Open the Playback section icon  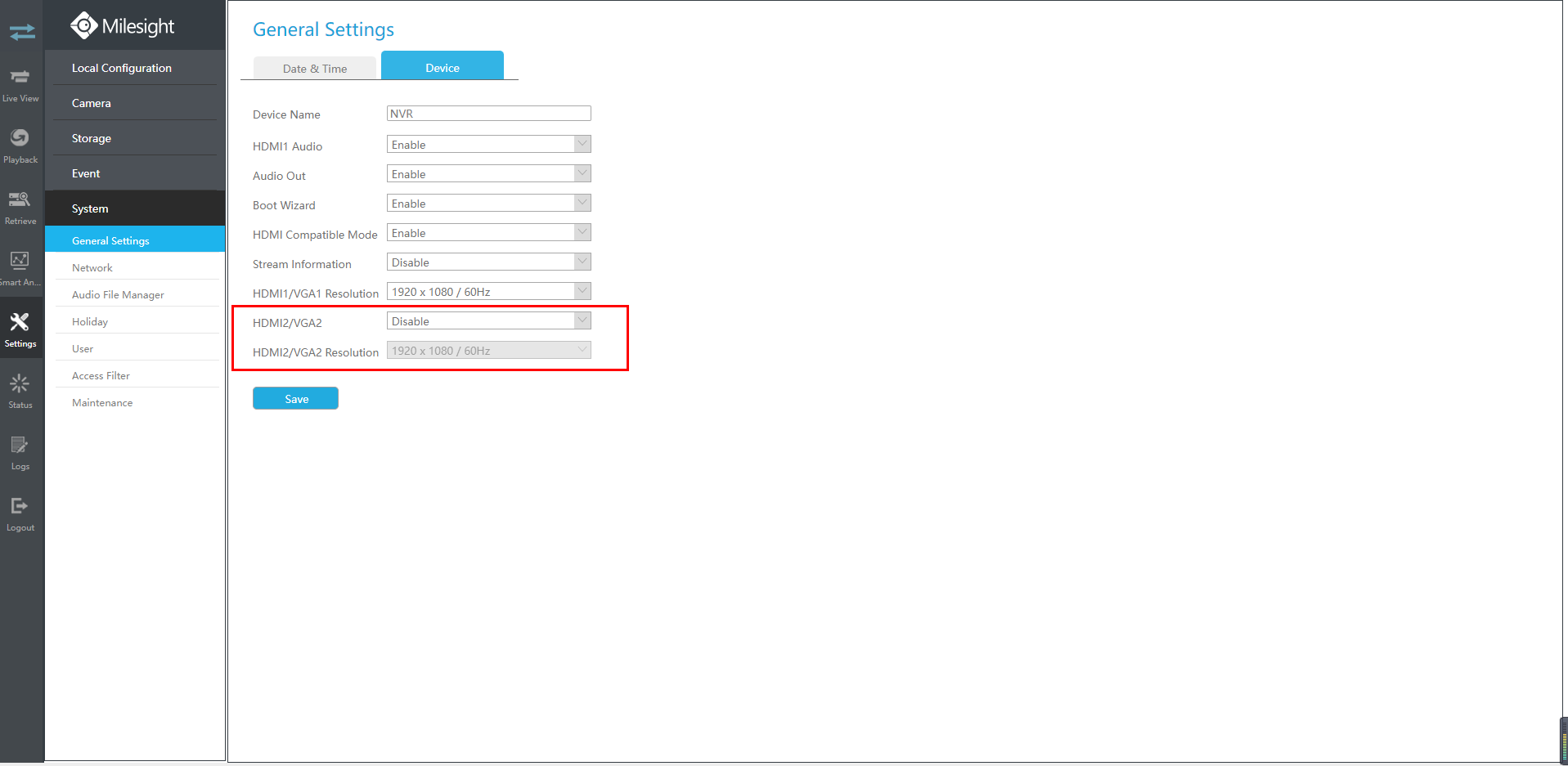[20, 146]
